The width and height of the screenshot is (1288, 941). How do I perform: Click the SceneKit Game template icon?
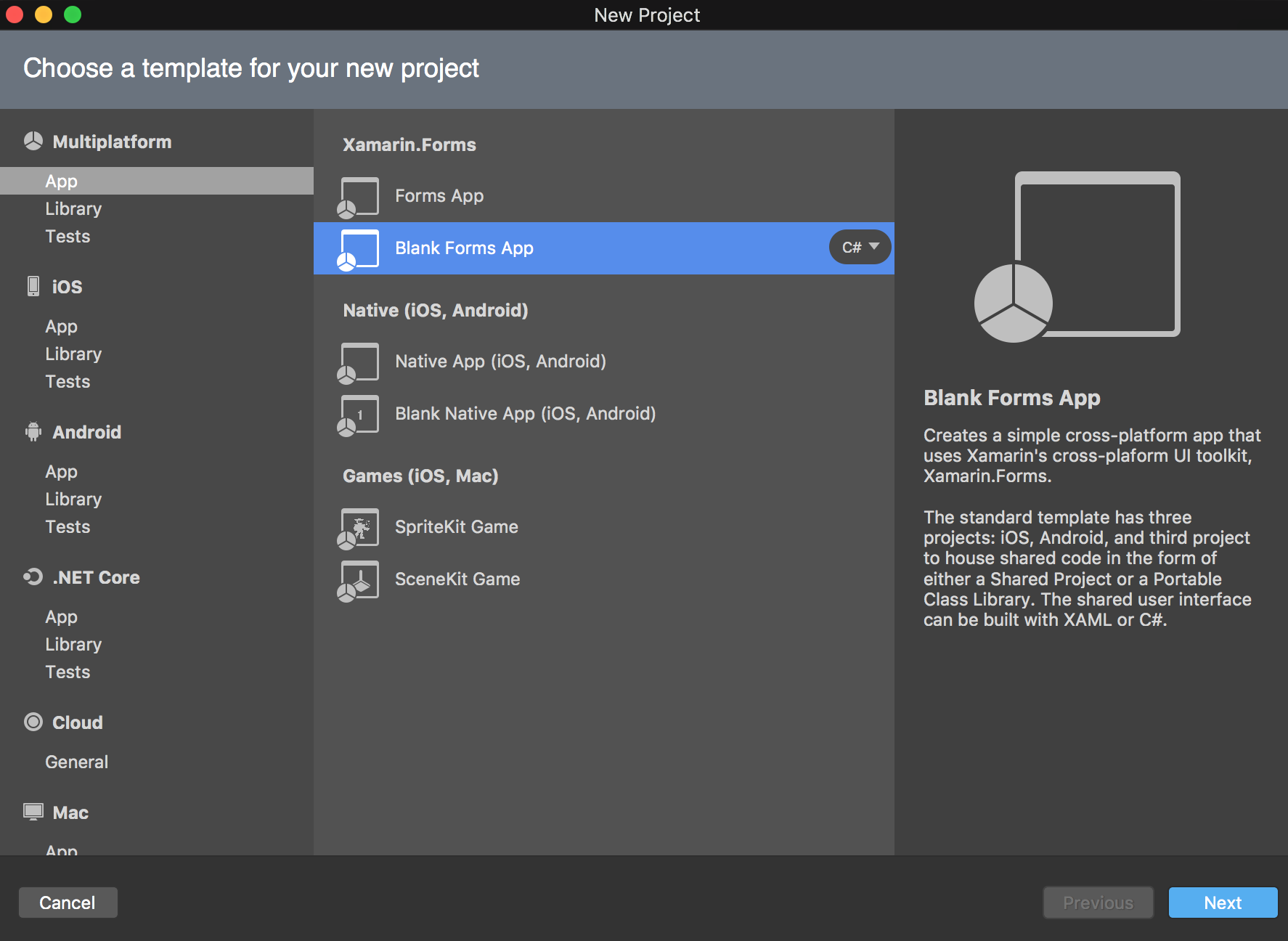pyautogui.click(x=359, y=579)
